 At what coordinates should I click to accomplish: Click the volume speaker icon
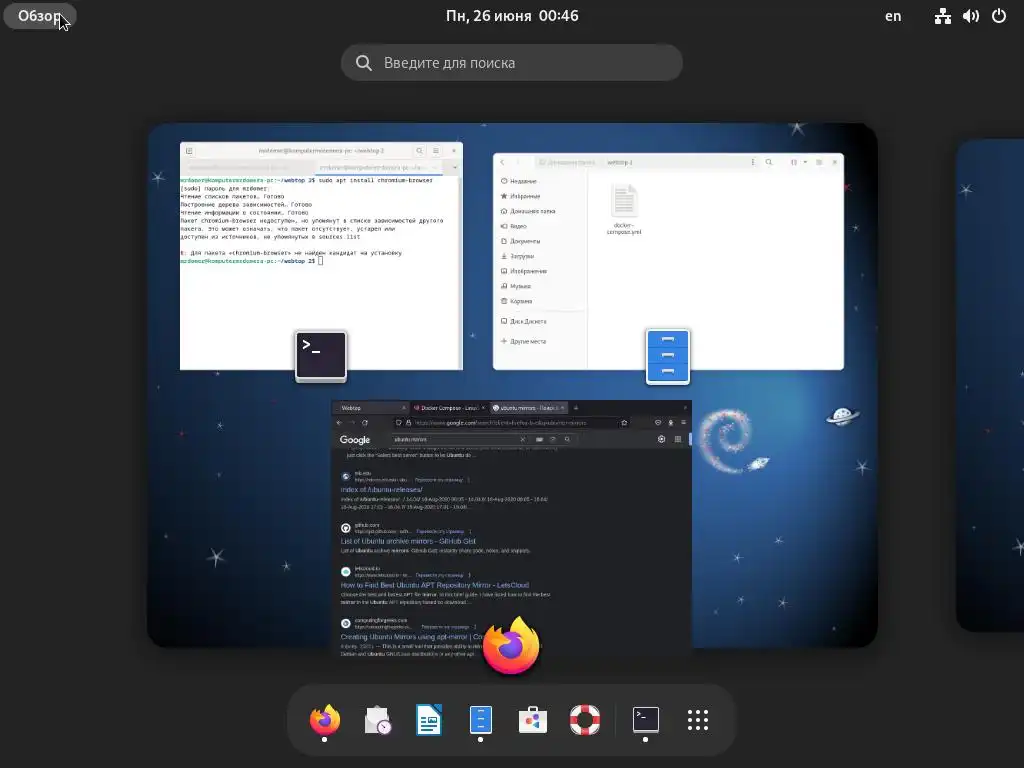coord(970,16)
